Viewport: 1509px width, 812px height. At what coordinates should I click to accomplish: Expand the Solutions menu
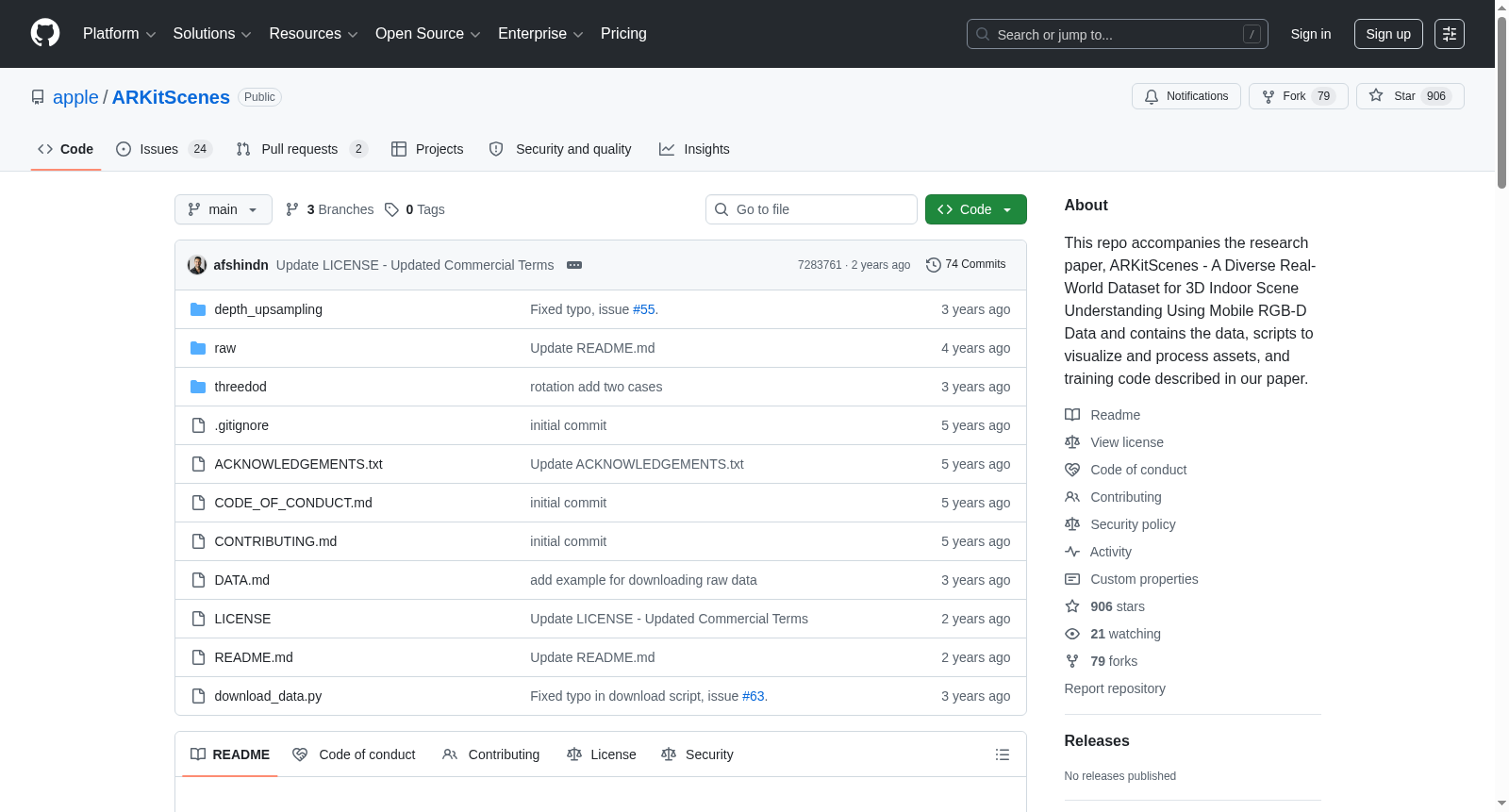point(212,34)
